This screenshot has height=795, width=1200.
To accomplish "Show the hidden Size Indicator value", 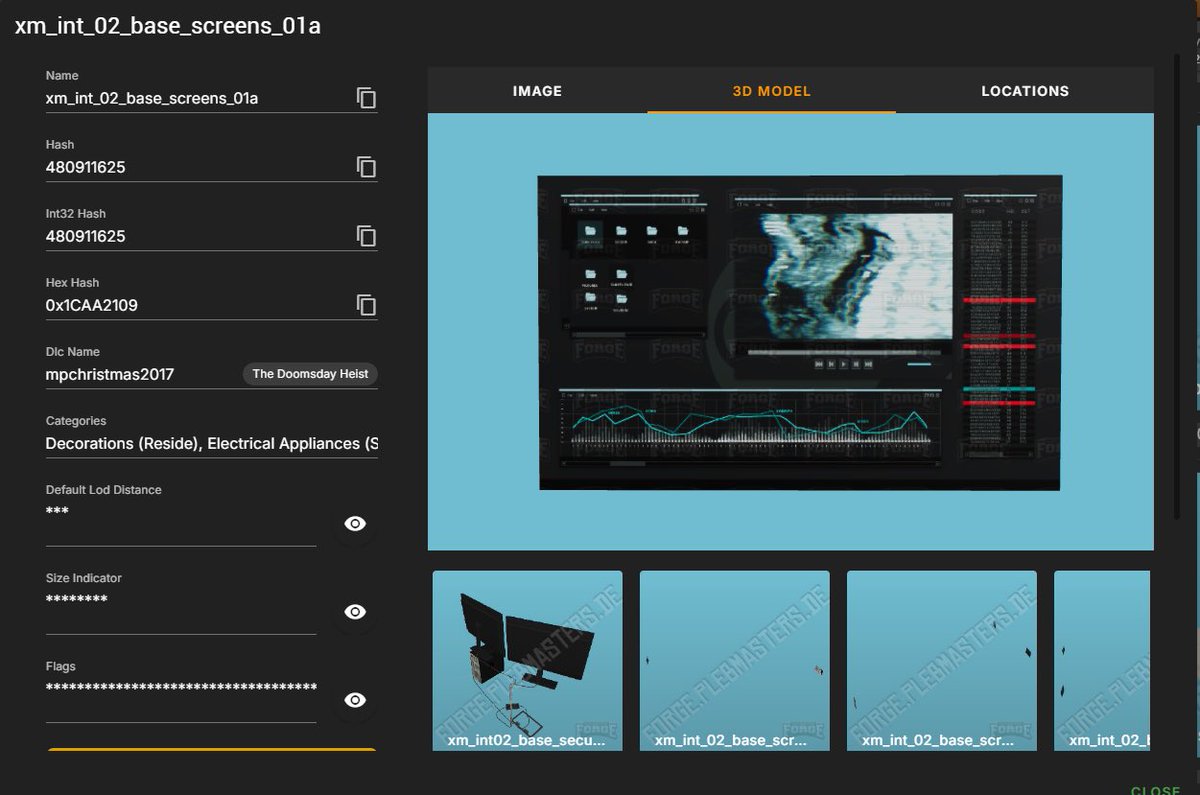I will (x=355, y=611).
